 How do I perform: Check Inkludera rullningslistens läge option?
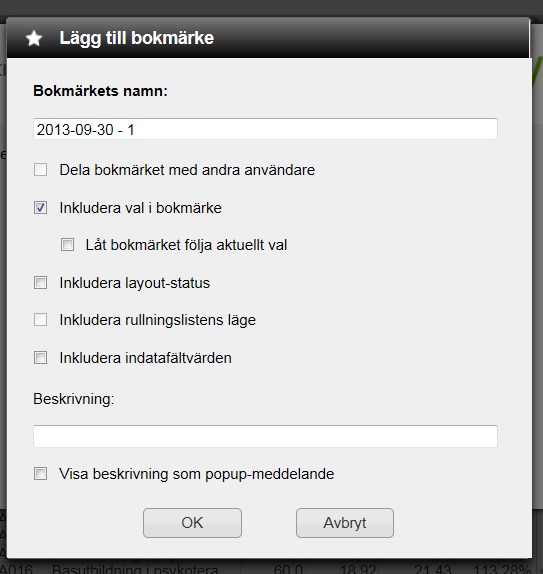coord(40,320)
